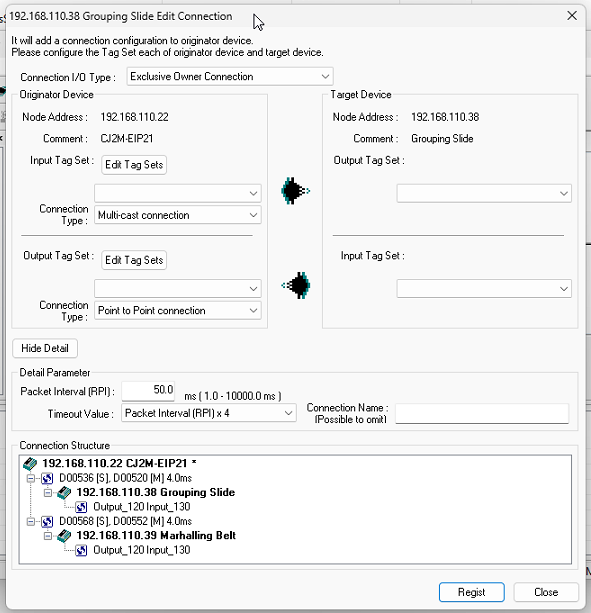591x613 pixels.
Task: Select 192.168.110.22 CJ2M-EIP21 root tree item
Action: (x=119, y=464)
